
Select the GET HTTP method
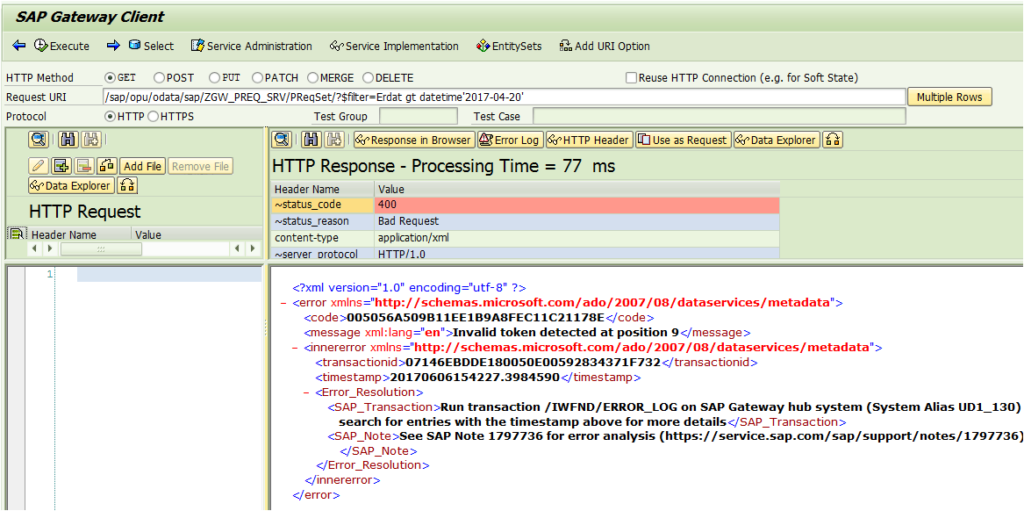coord(110,78)
